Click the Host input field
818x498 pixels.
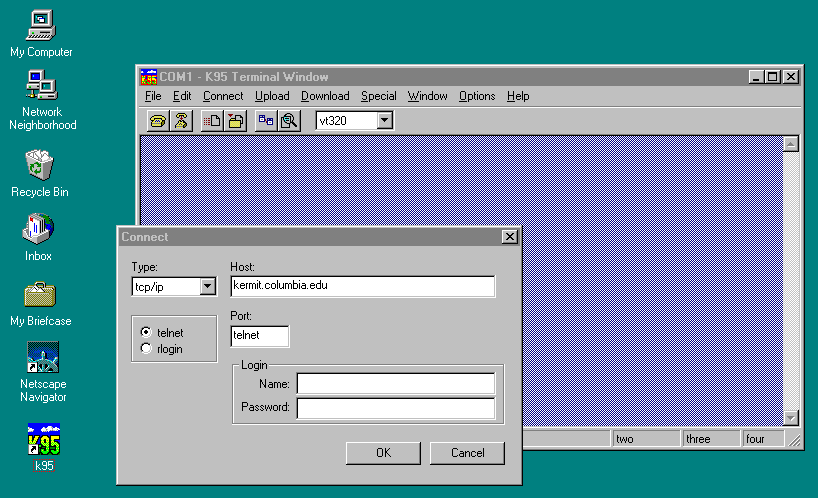point(362,286)
